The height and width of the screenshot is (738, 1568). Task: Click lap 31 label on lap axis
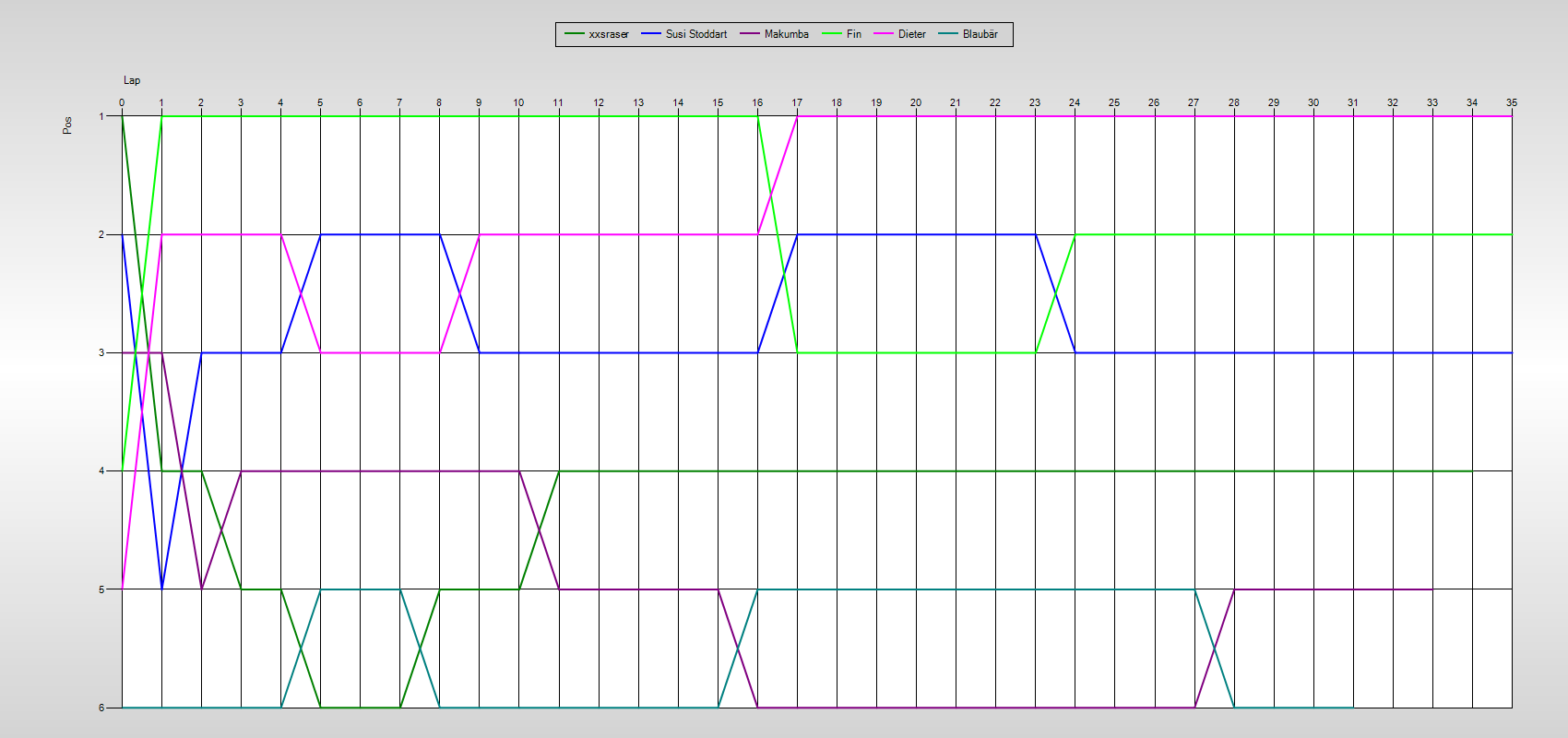tap(1353, 102)
